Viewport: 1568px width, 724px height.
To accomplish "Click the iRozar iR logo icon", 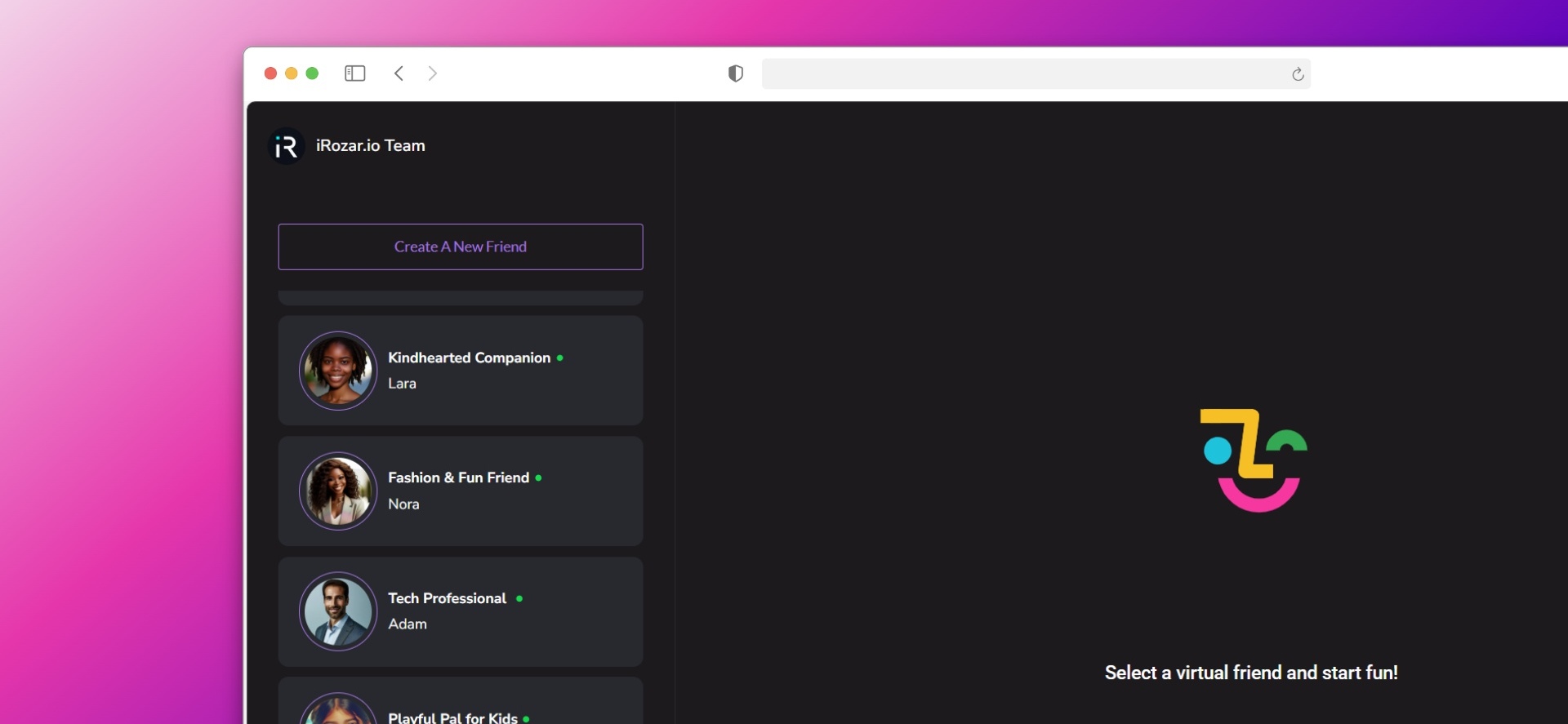I will [286, 146].
